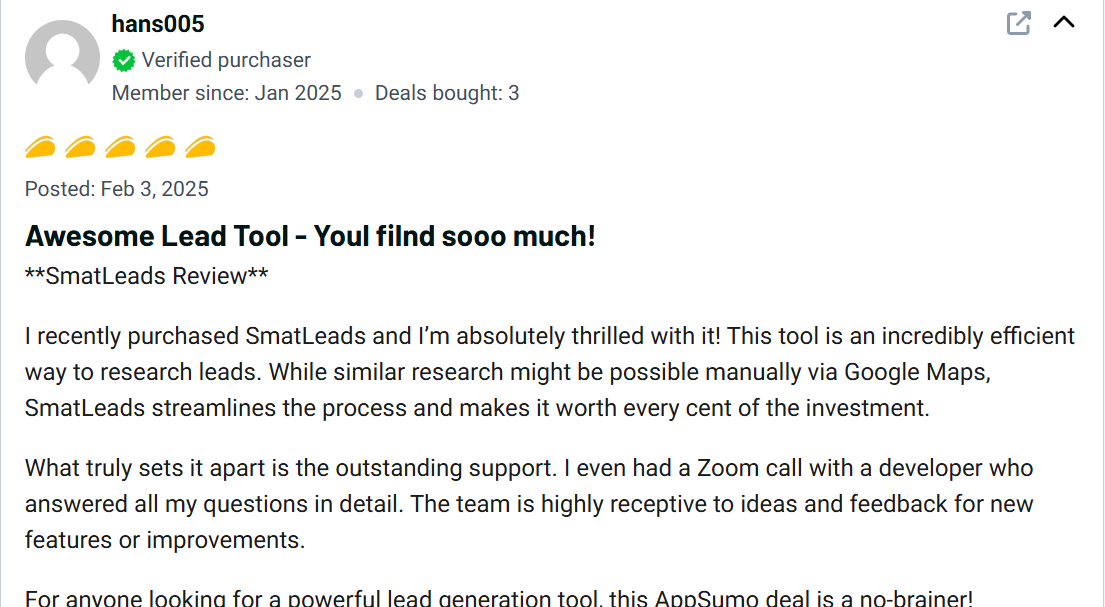Viewport: 1105px width, 607px height.
Task: Click the paragraph starting 'I recently purchased'
Action: click(549, 372)
